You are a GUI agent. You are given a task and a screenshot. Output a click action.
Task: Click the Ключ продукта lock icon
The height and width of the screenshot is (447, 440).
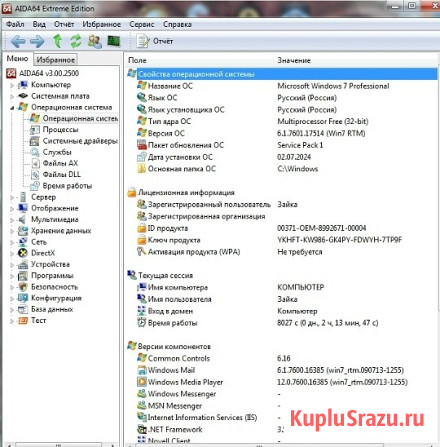142,240
